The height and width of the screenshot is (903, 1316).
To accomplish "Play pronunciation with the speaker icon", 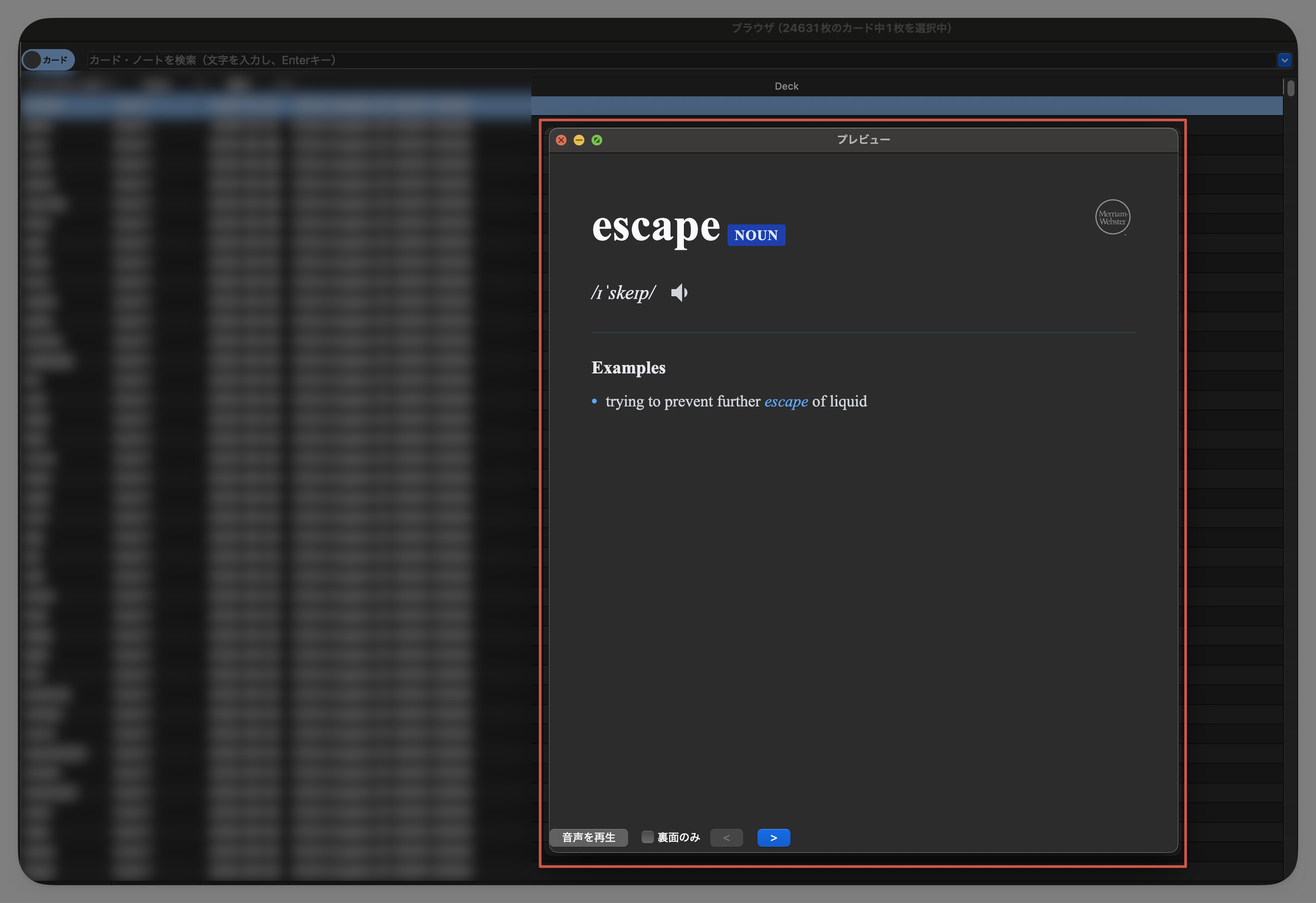I will pyautogui.click(x=679, y=293).
